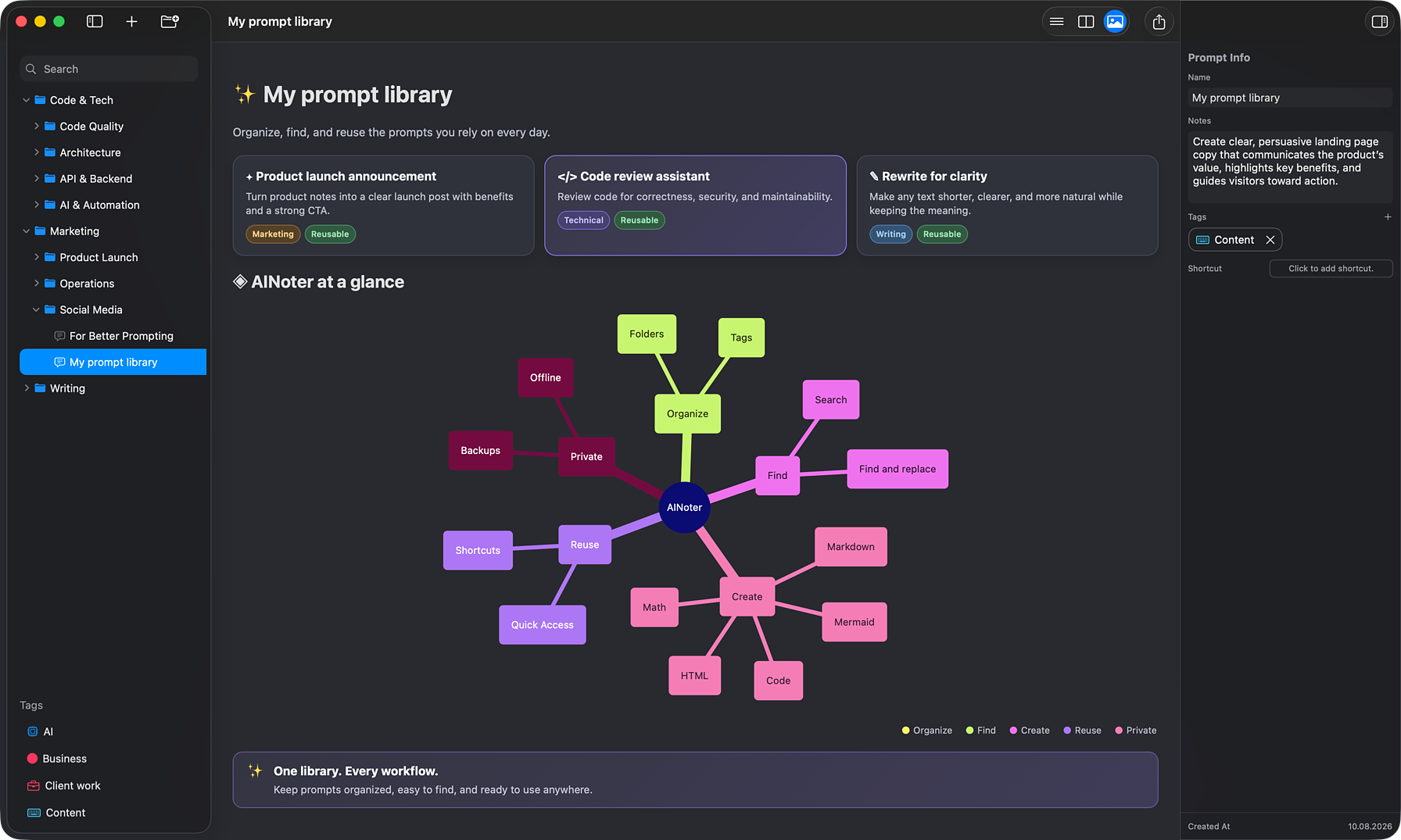The height and width of the screenshot is (840, 1401).
Task: Remove the Content tag with the X
Action: tap(1270, 240)
